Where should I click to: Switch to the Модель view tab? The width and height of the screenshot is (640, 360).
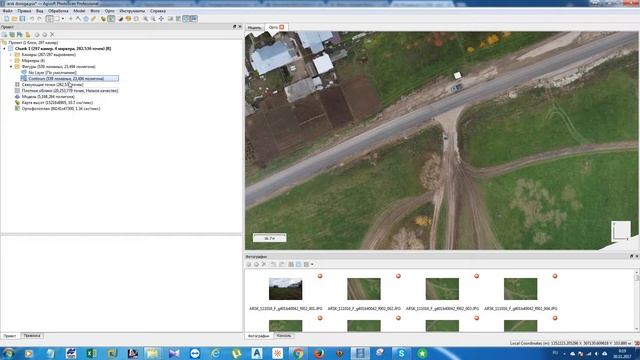pos(254,27)
